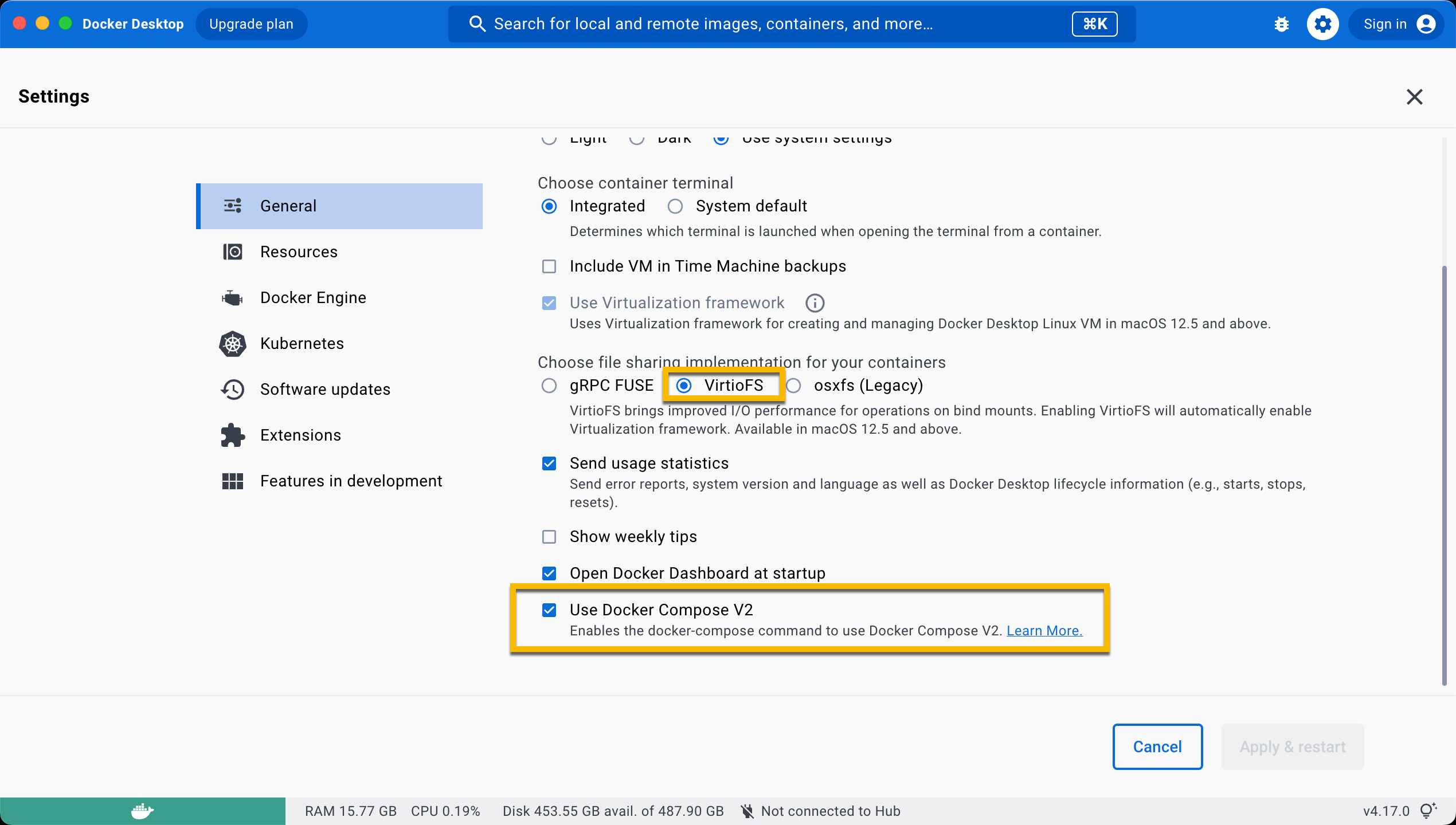Click the RAM 15.77 GB status
This screenshot has height=825, width=1456.
pos(351,811)
